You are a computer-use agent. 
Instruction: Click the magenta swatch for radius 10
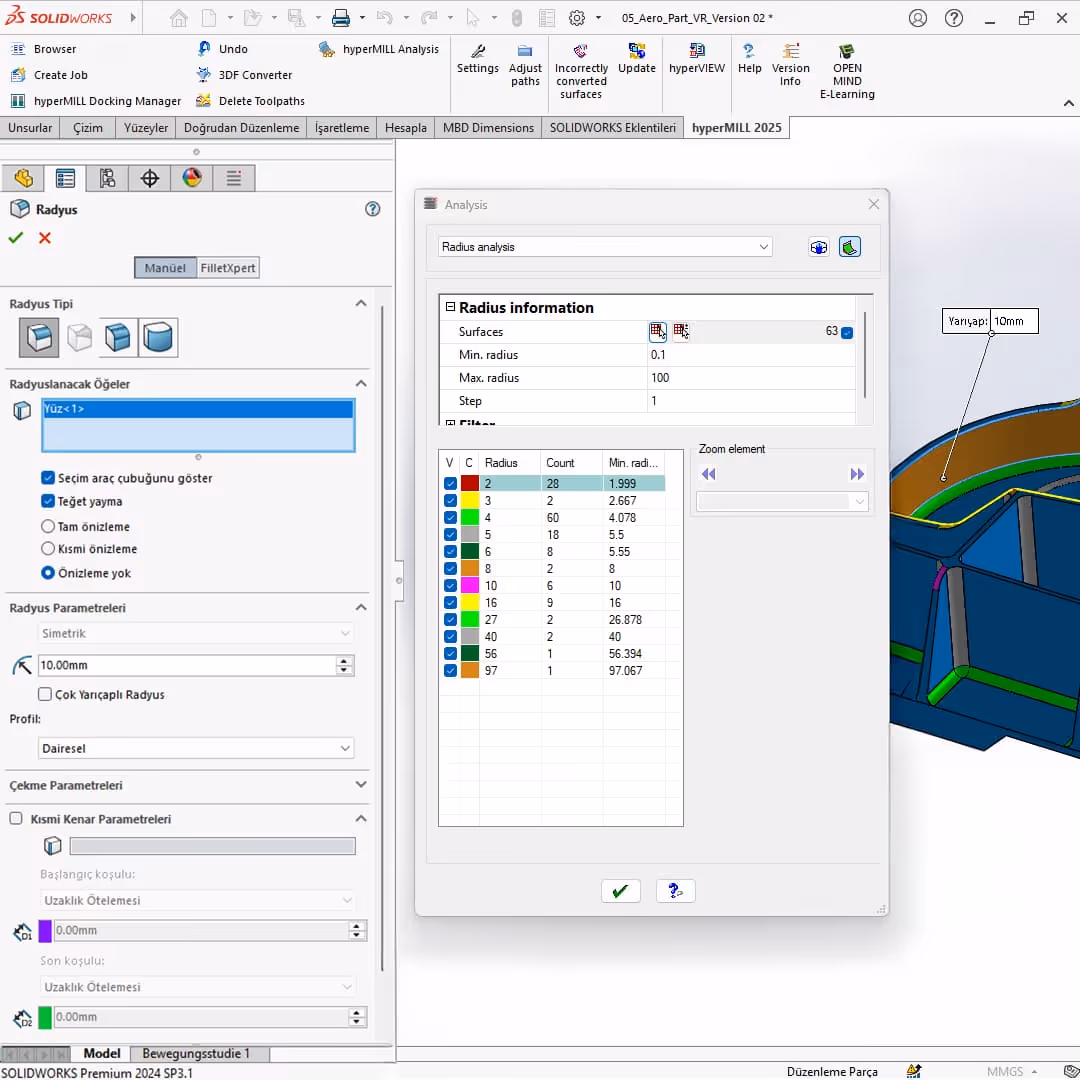pos(470,585)
